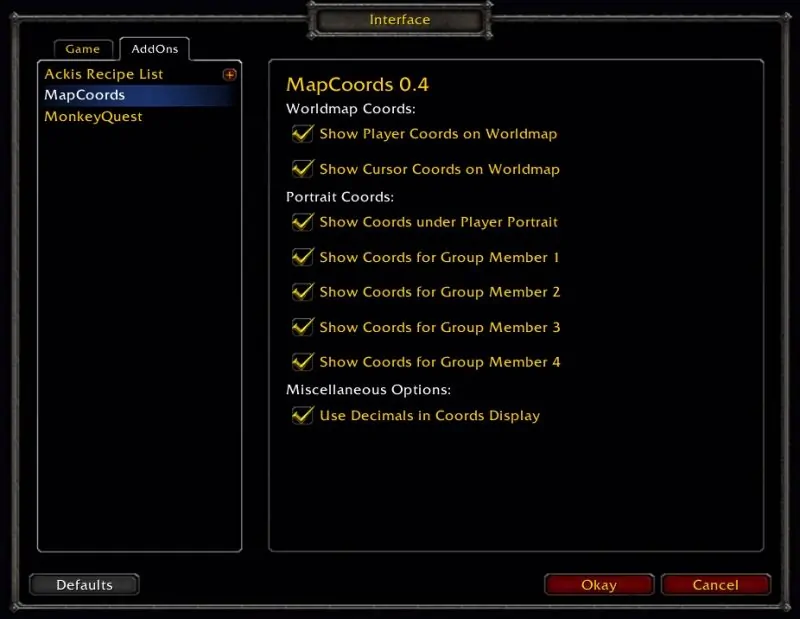Click the Cancel button
The image size is (800, 619).
[715, 584]
